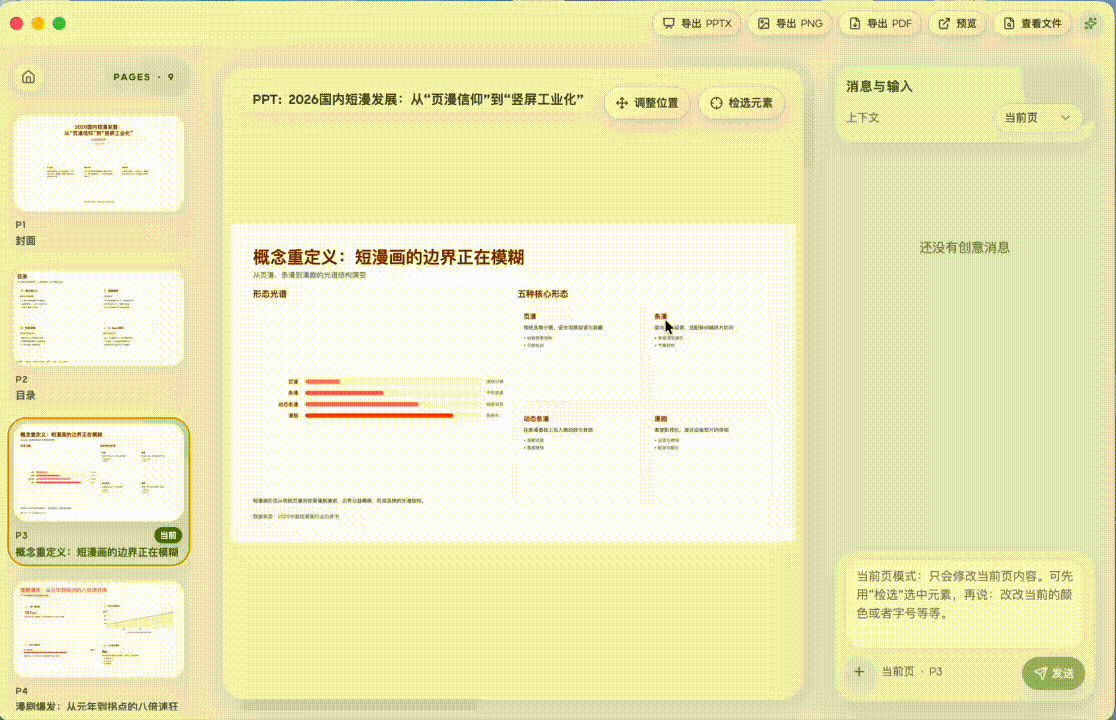Screen dimensions: 1116x720
Task: Select the P4 漫剧爆发 slide thumbnail
Action: [99, 629]
